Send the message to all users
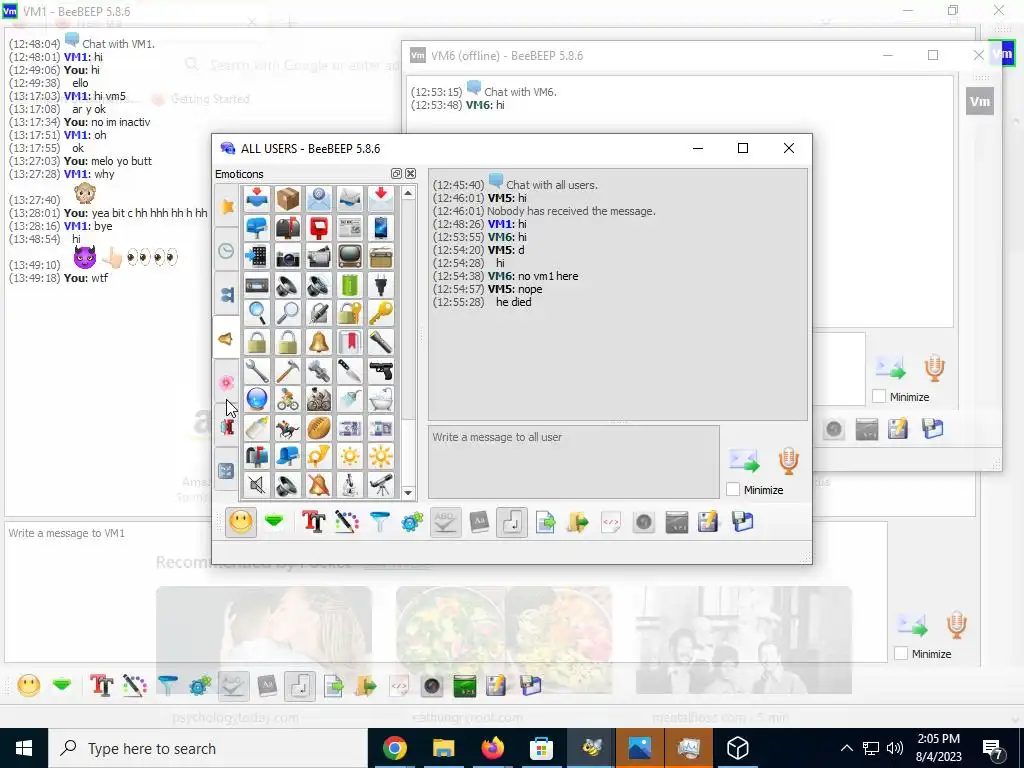Screen dimensions: 1024x768 (744, 461)
